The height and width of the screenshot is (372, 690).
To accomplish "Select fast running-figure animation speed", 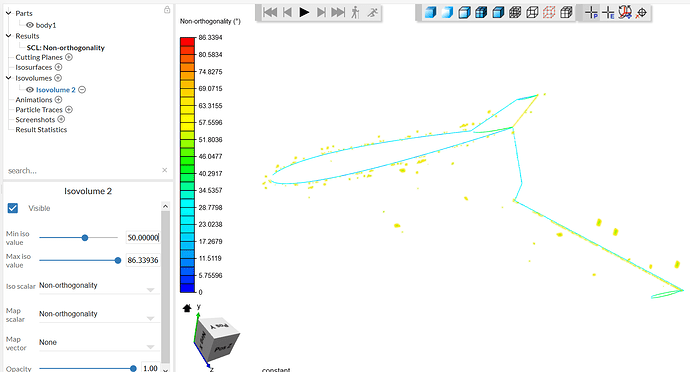I will [372, 12].
